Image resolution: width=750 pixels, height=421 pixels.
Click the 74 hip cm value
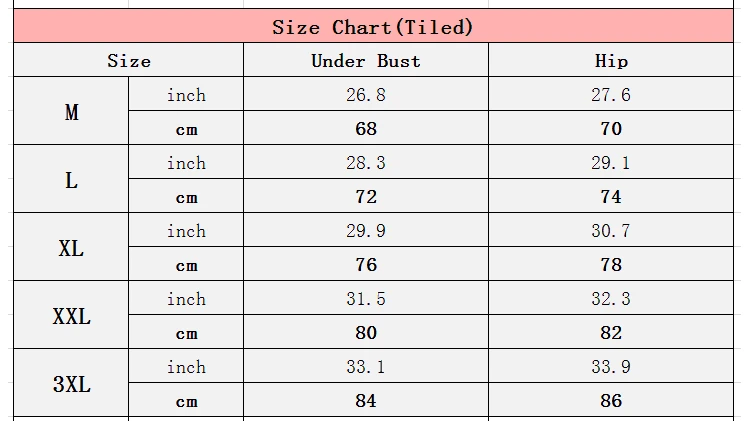click(611, 196)
